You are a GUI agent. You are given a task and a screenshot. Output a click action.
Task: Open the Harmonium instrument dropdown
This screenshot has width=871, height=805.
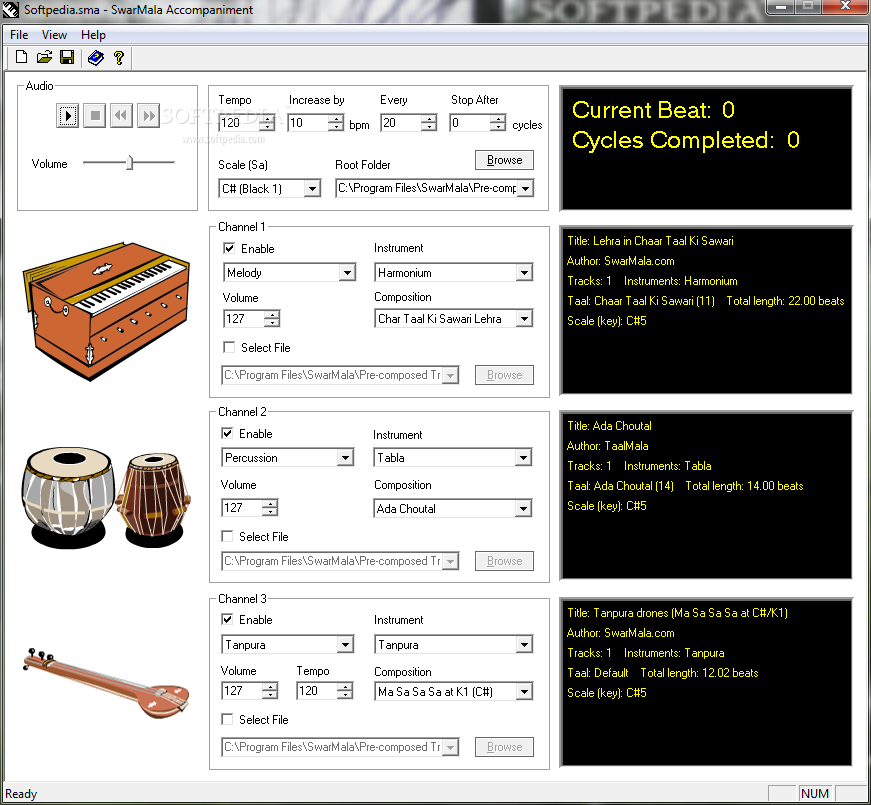(x=524, y=273)
